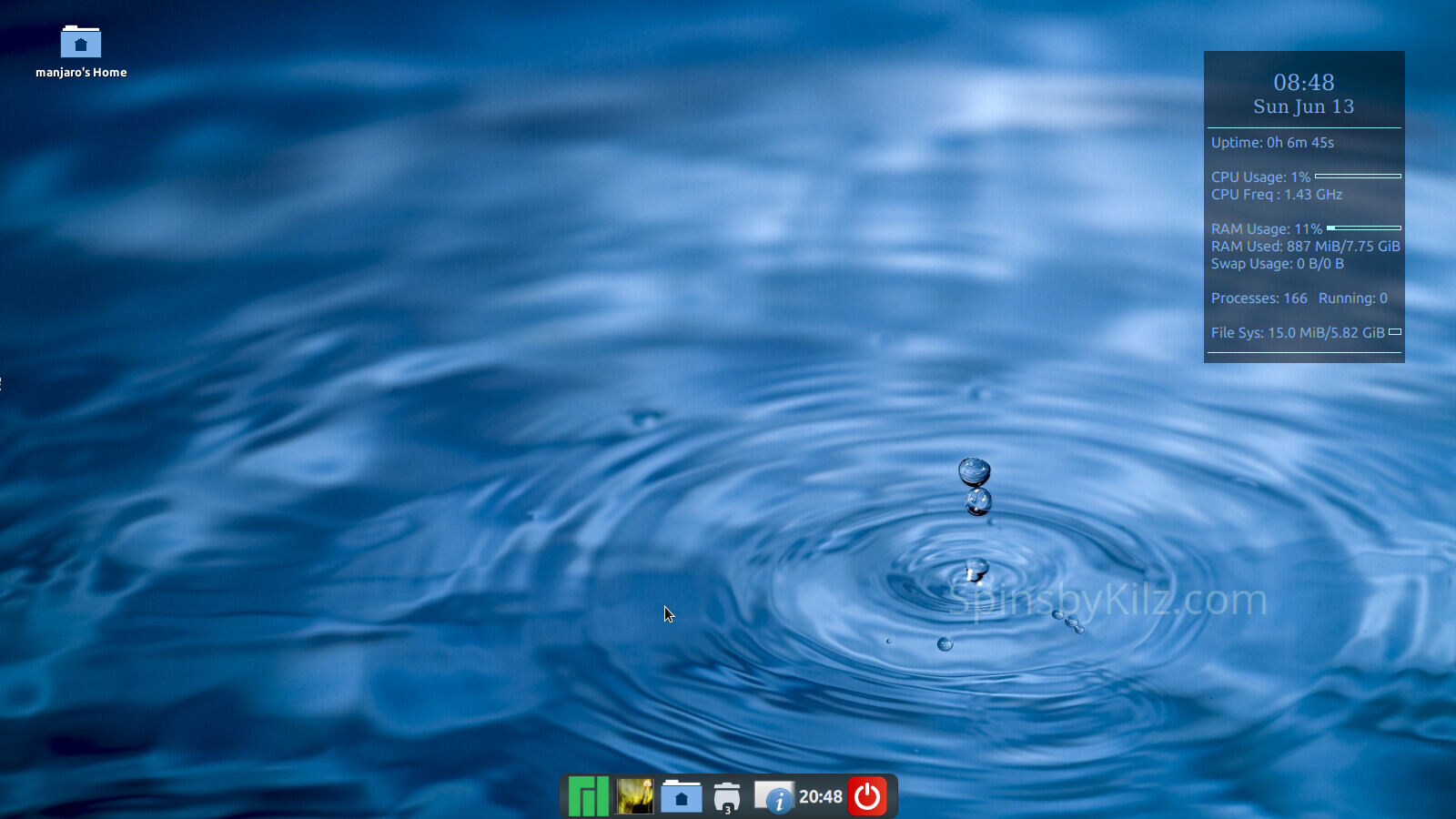Click the "manjaro's Home" icon label text
This screenshot has height=819, width=1456.
click(x=81, y=73)
